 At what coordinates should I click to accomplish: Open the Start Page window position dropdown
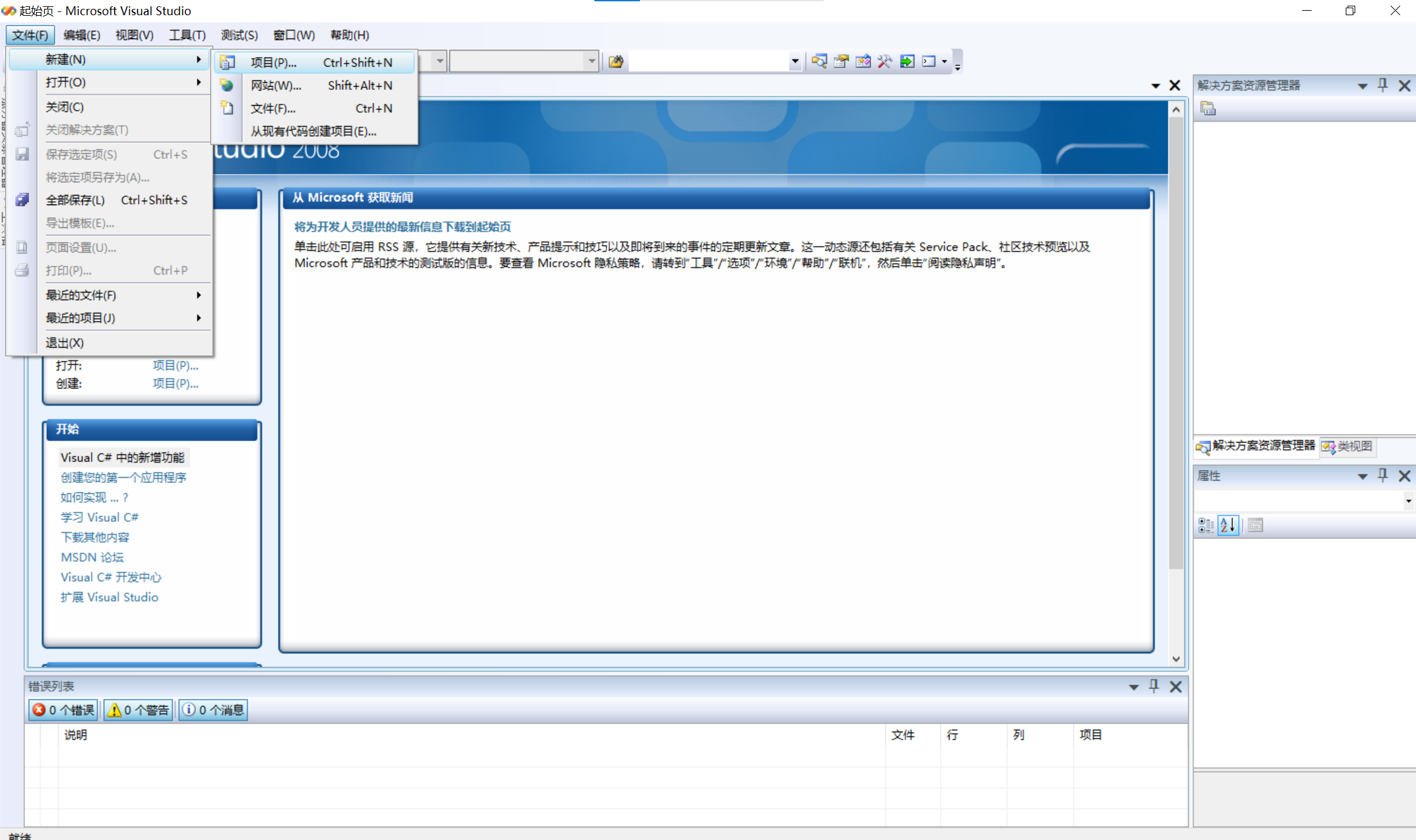pyautogui.click(x=1156, y=85)
